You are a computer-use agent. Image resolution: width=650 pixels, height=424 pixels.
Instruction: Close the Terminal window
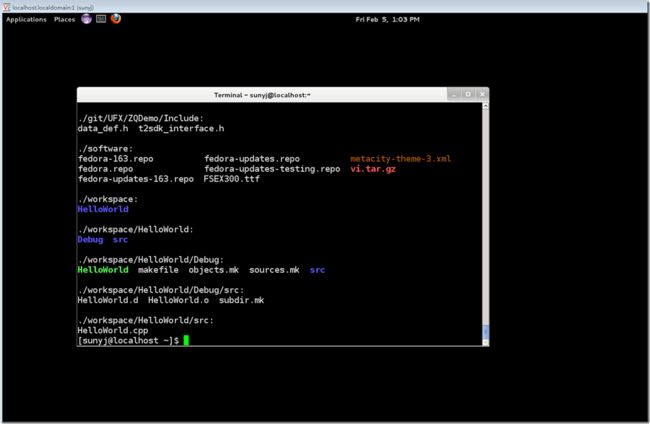coord(482,94)
